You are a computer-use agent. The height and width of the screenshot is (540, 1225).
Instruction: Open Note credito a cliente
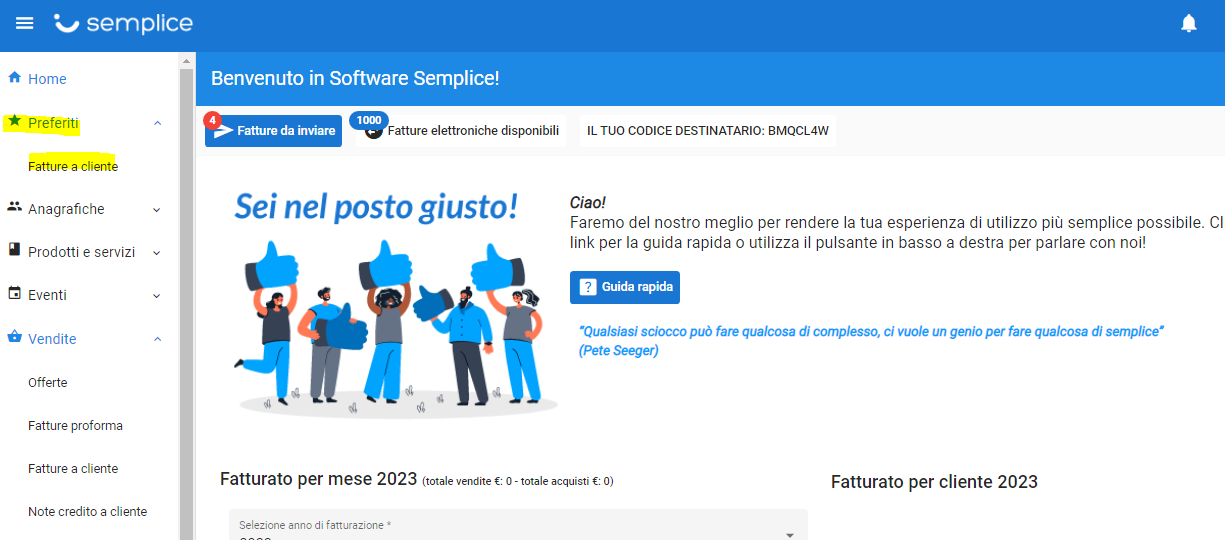tap(87, 511)
